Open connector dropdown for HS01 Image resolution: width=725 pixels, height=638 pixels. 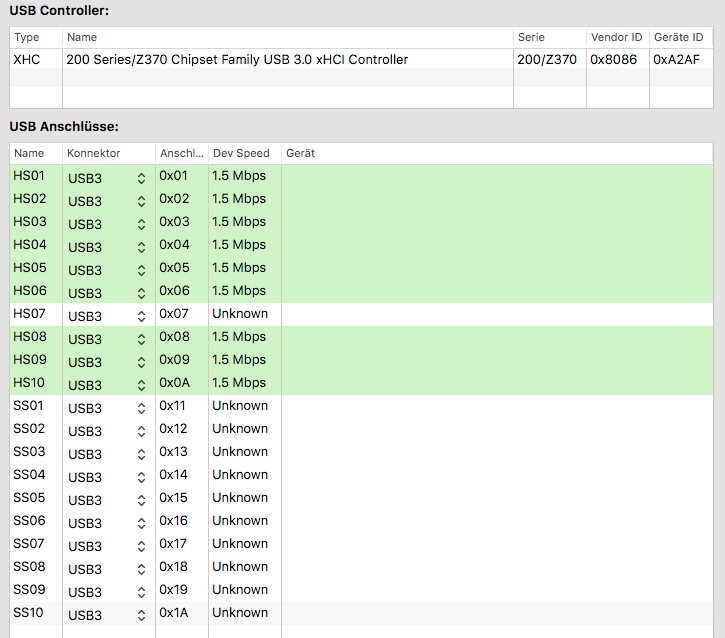click(x=107, y=178)
